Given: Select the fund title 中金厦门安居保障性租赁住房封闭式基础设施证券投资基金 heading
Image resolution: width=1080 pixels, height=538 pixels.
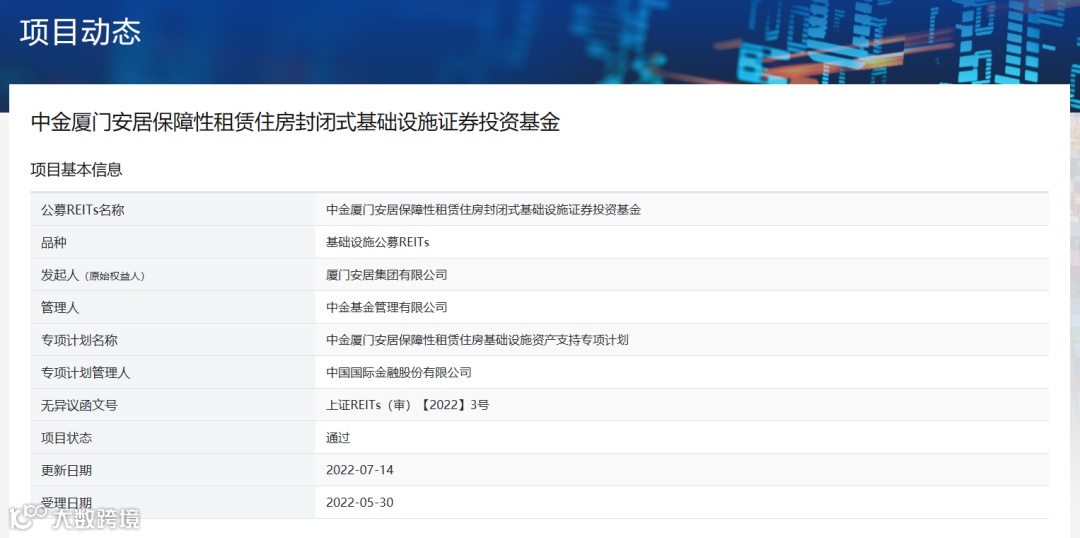Looking at the screenshot, I should (295, 122).
